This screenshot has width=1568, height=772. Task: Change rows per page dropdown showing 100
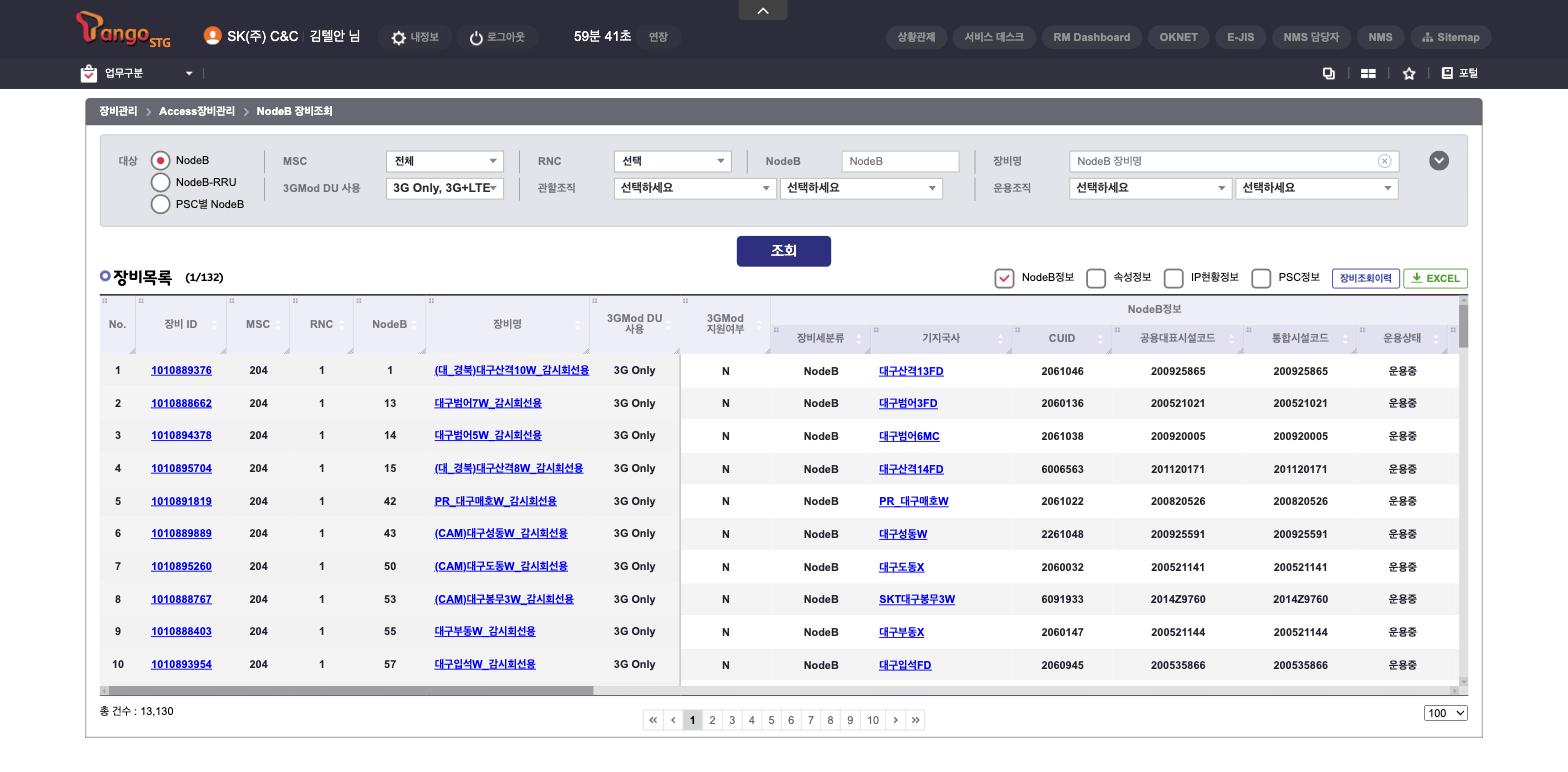1446,713
